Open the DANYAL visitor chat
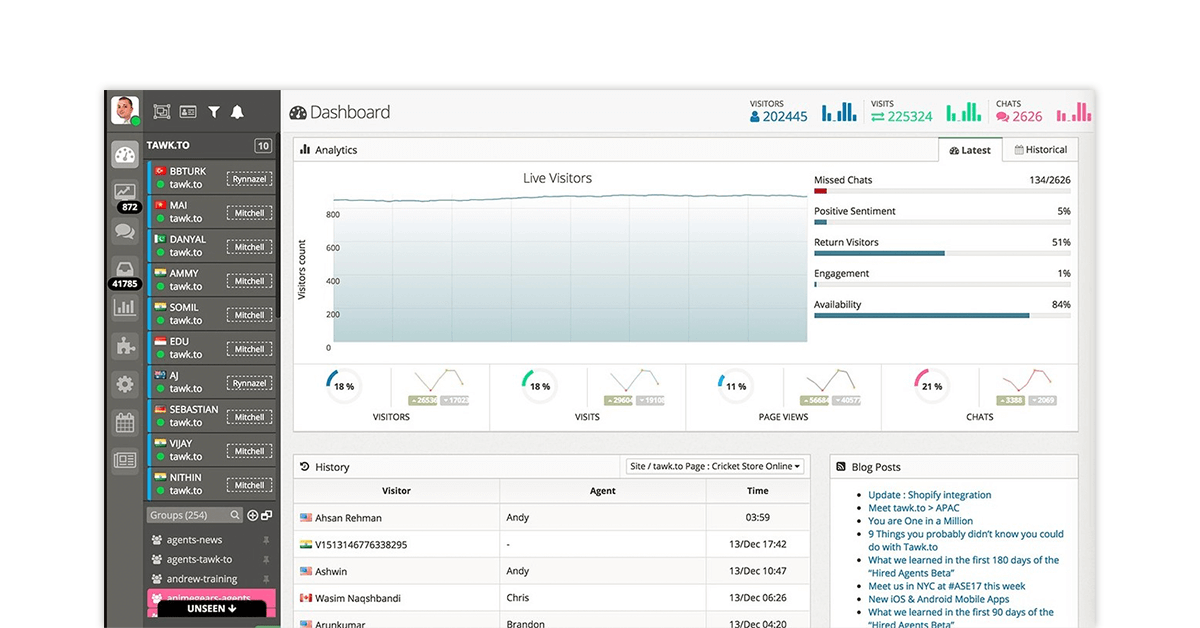This screenshot has width=1200, height=628. pos(211,246)
